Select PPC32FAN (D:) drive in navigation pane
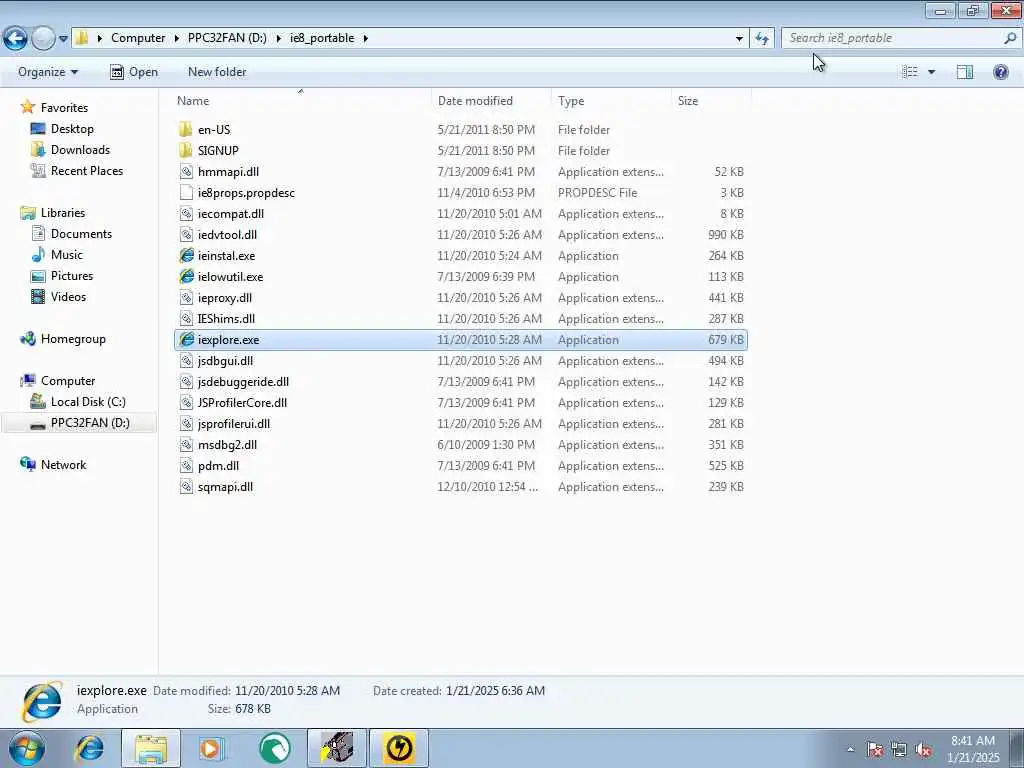The height and width of the screenshot is (768, 1024). point(90,423)
